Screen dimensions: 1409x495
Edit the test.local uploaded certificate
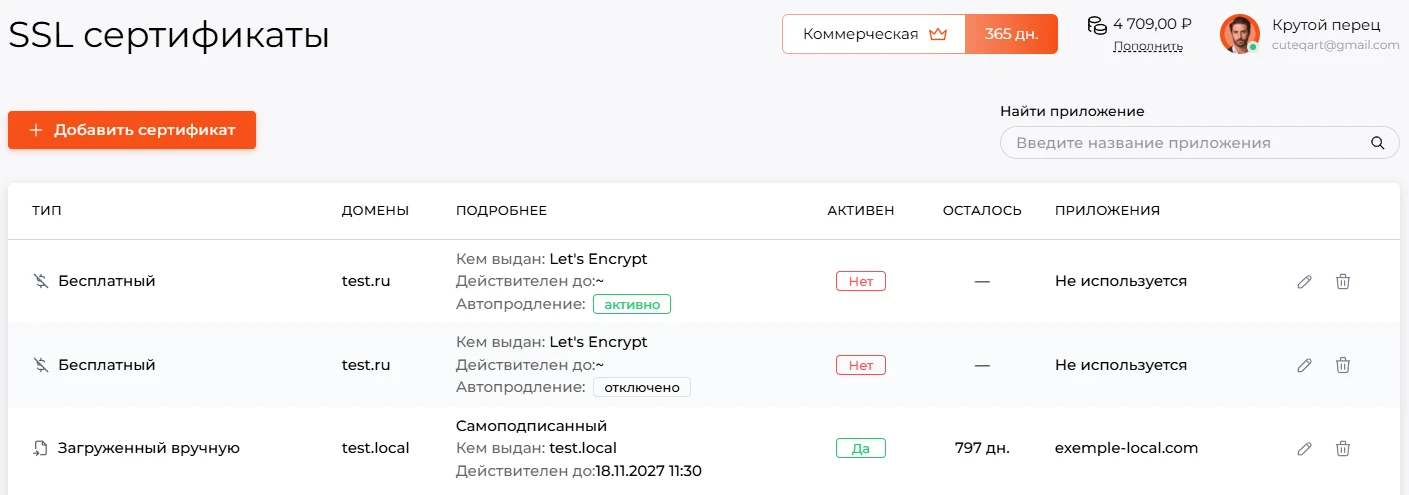1304,449
